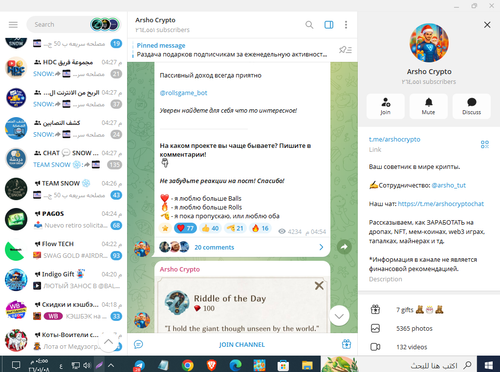Image resolution: width=500 pixels, height=372 pixels.
Task: Open Telegram from the taskbar
Action: 140,365
